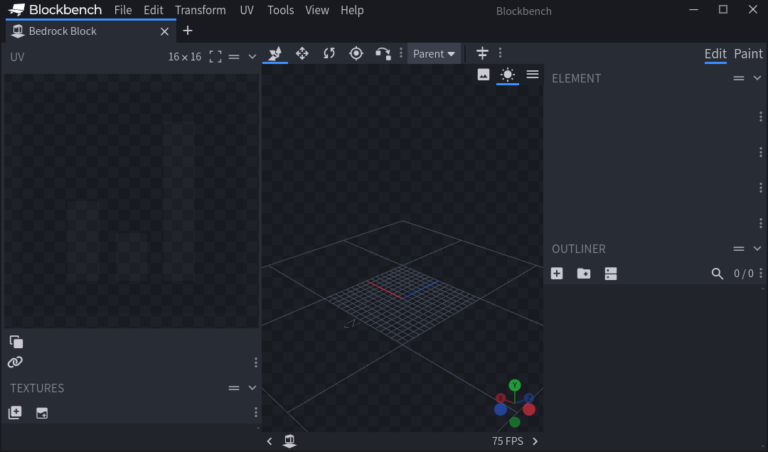Select the Rotate tool icon
Image resolution: width=768 pixels, height=452 pixels.
pyautogui.click(x=329, y=53)
